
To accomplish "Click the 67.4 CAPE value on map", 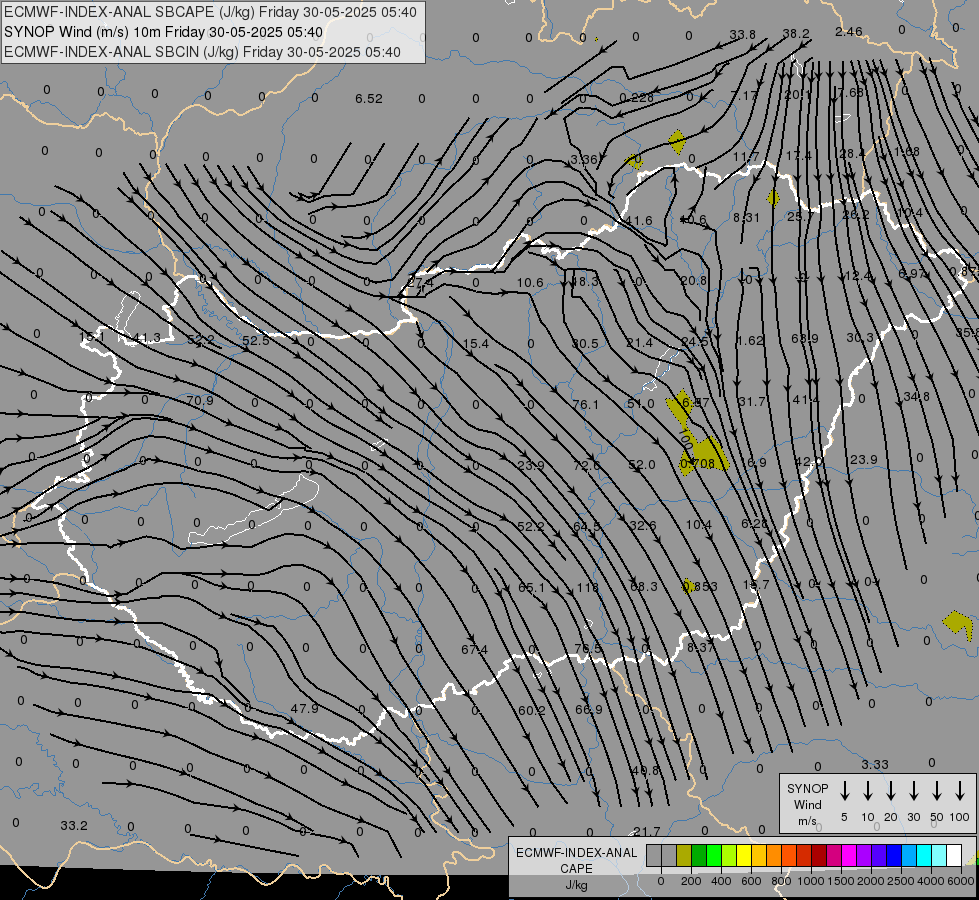I will pos(475,650).
